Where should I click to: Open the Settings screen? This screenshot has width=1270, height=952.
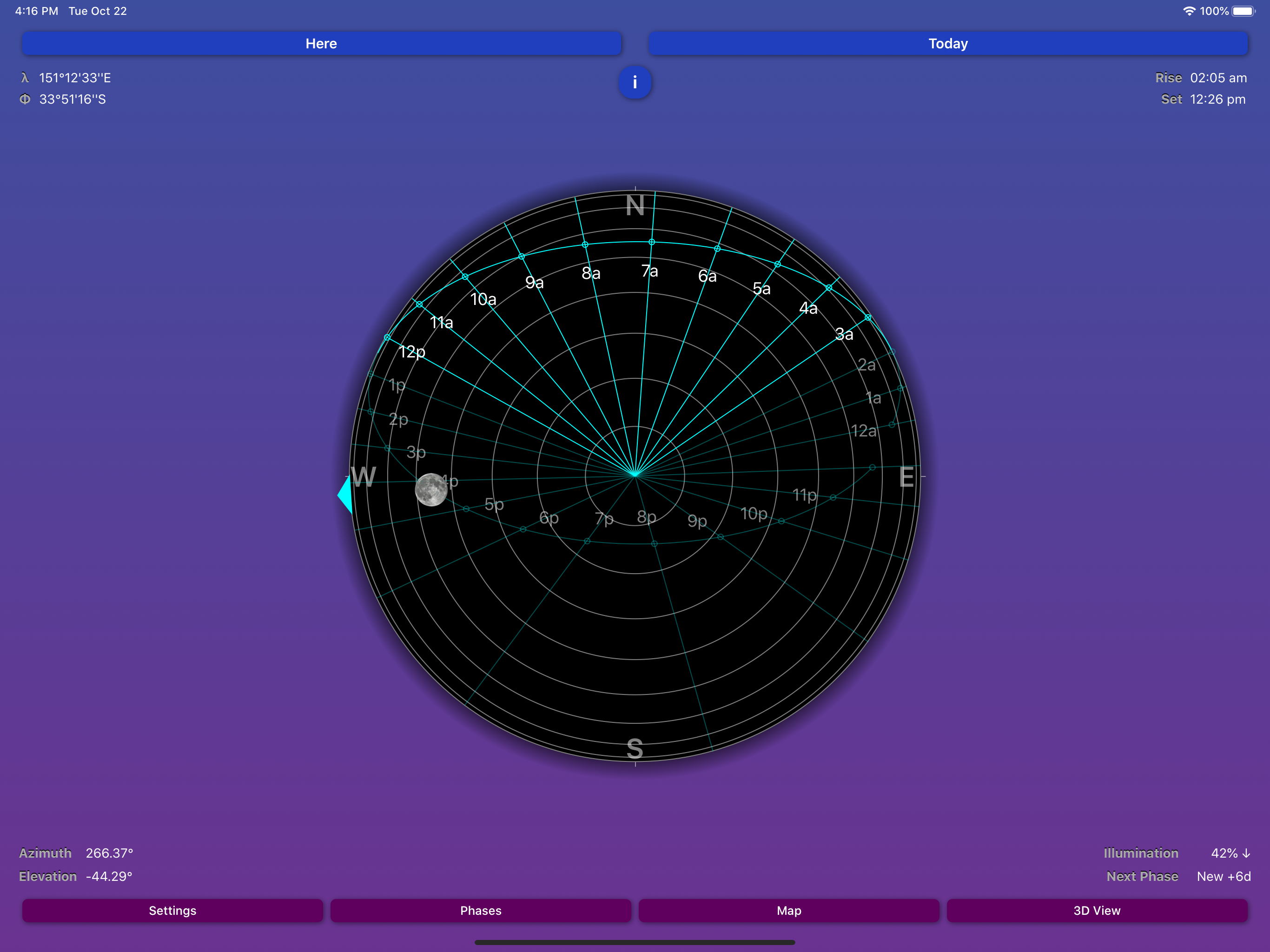(x=172, y=911)
